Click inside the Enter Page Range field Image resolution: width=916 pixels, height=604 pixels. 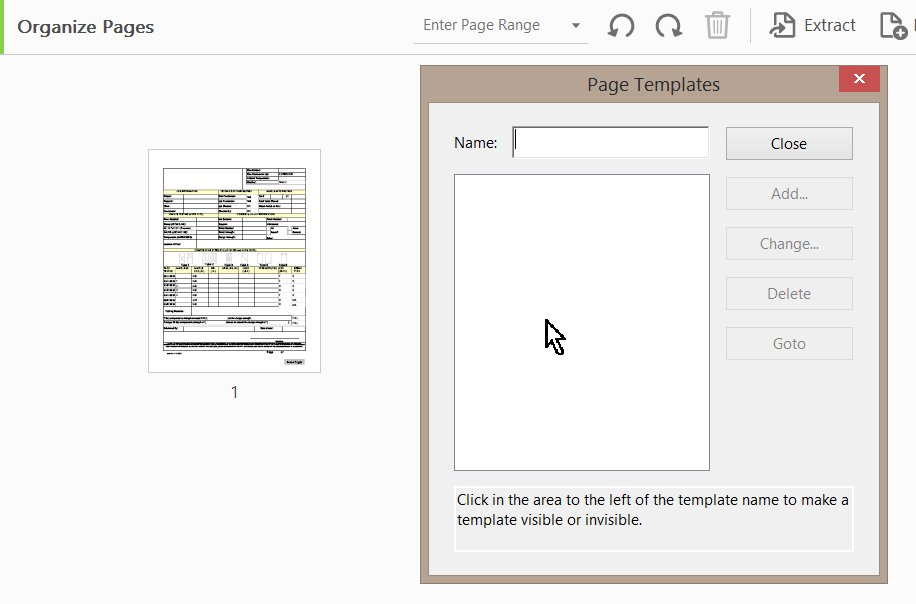pyautogui.click(x=490, y=25)
